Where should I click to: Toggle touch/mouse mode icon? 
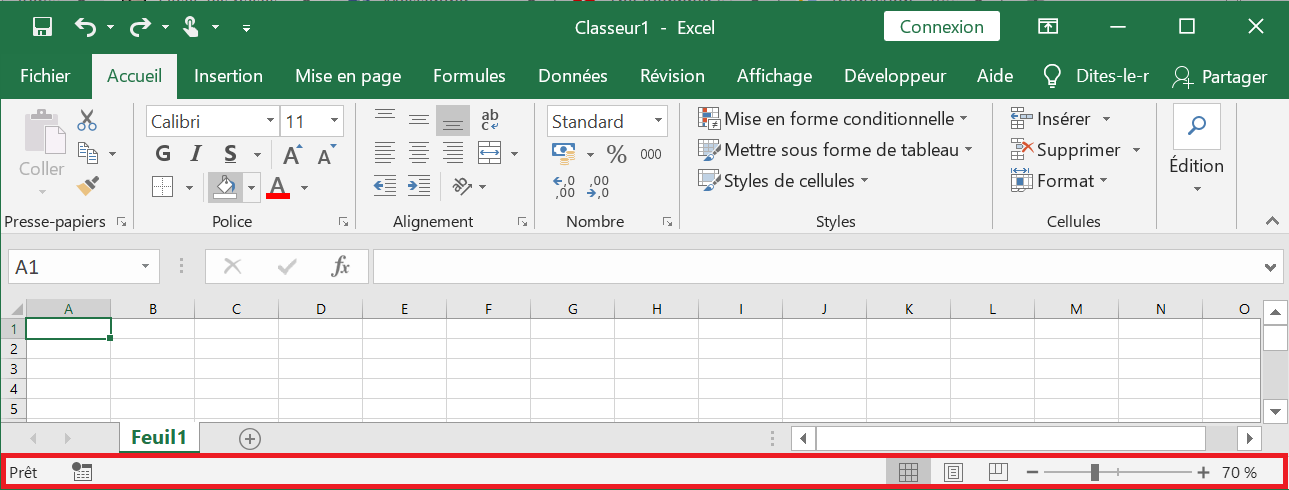pos(192,27)
